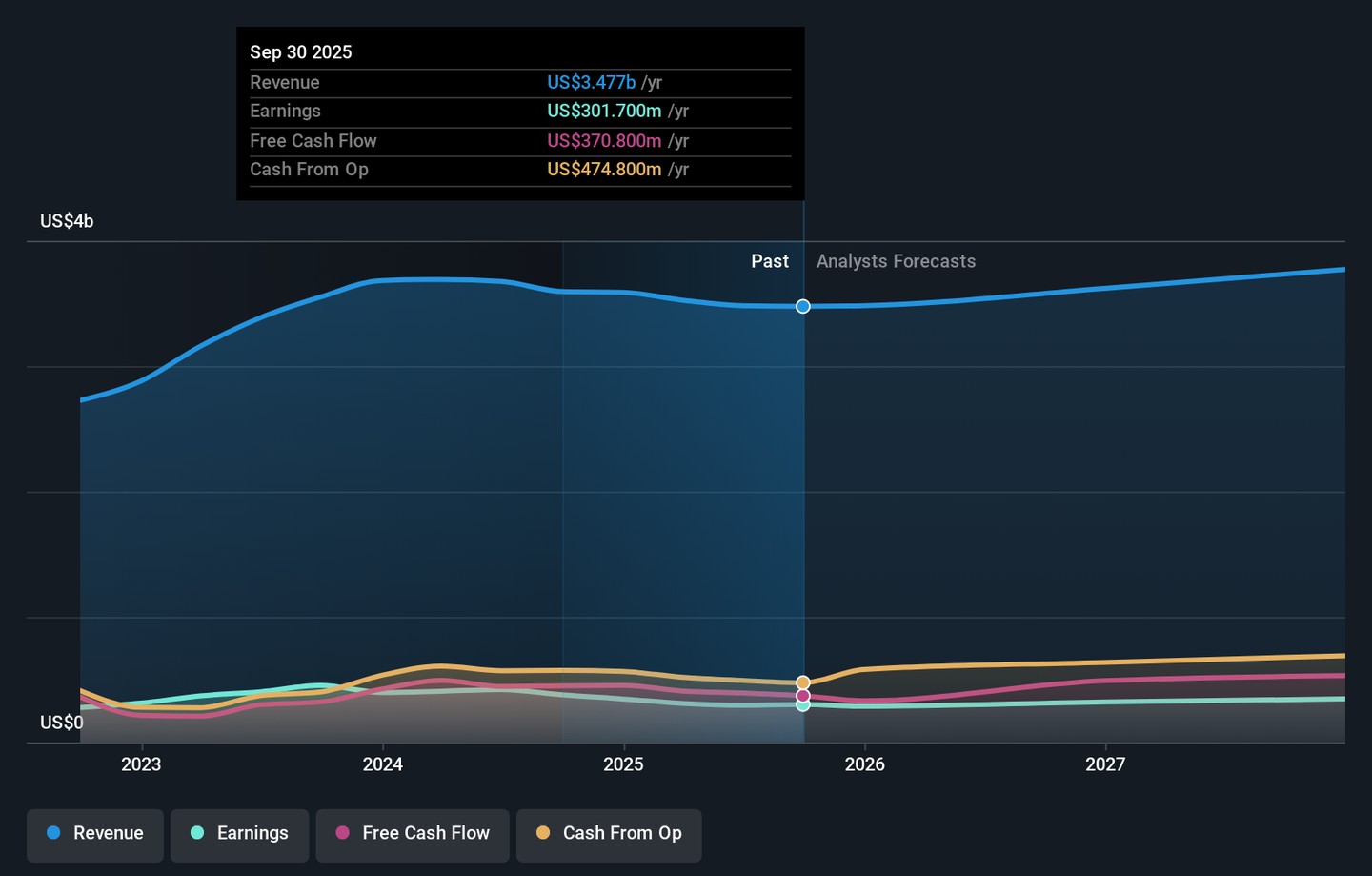Click the teal Earnings data point marker
The height and width of the screenshot is (876, 1372).
point(803,705)
